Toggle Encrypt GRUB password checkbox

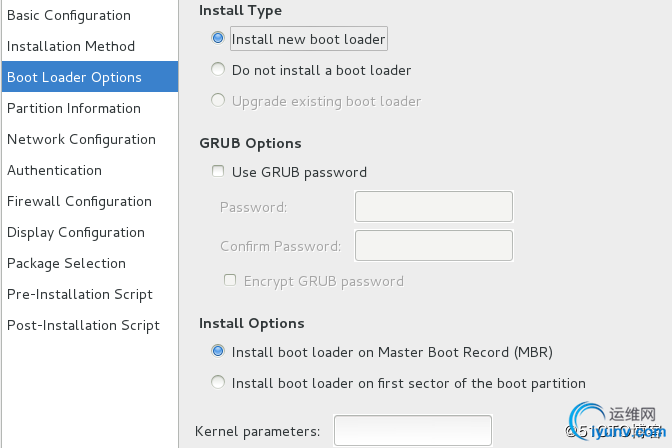point(230,281)
